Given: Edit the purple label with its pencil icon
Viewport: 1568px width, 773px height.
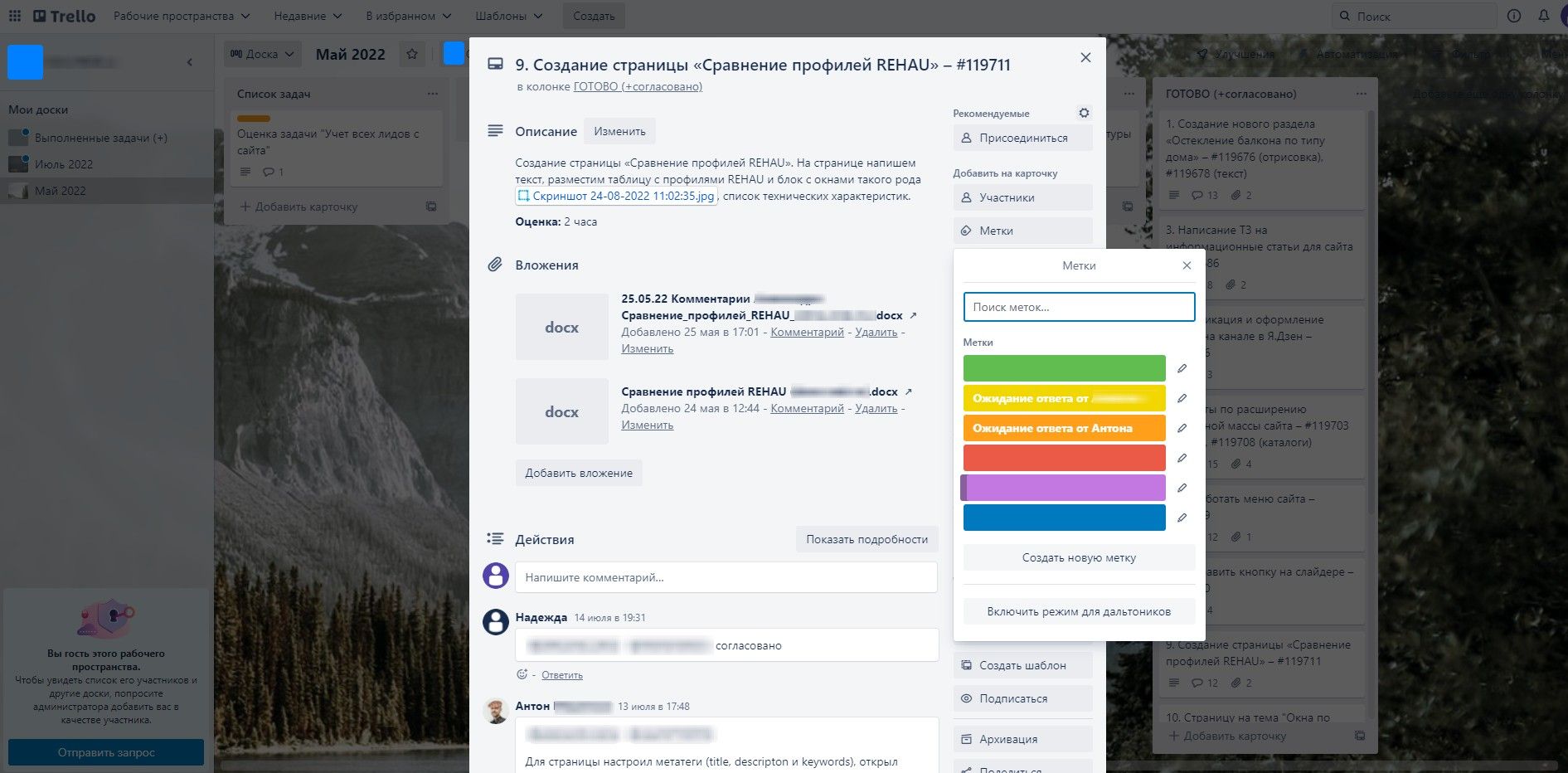Looking at the screenshot, I should point(1182,488).
